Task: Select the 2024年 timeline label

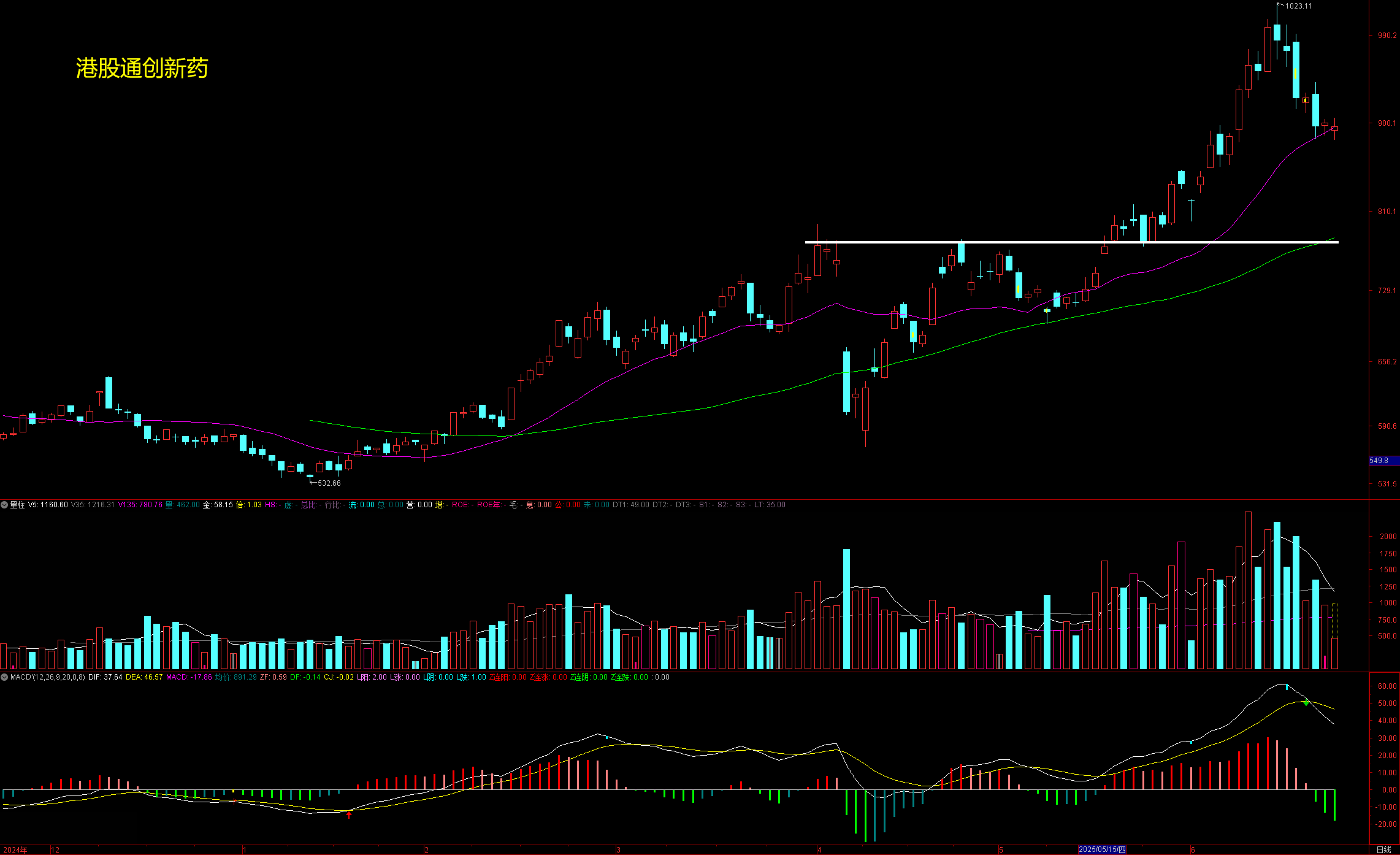Action: (15, 849)
